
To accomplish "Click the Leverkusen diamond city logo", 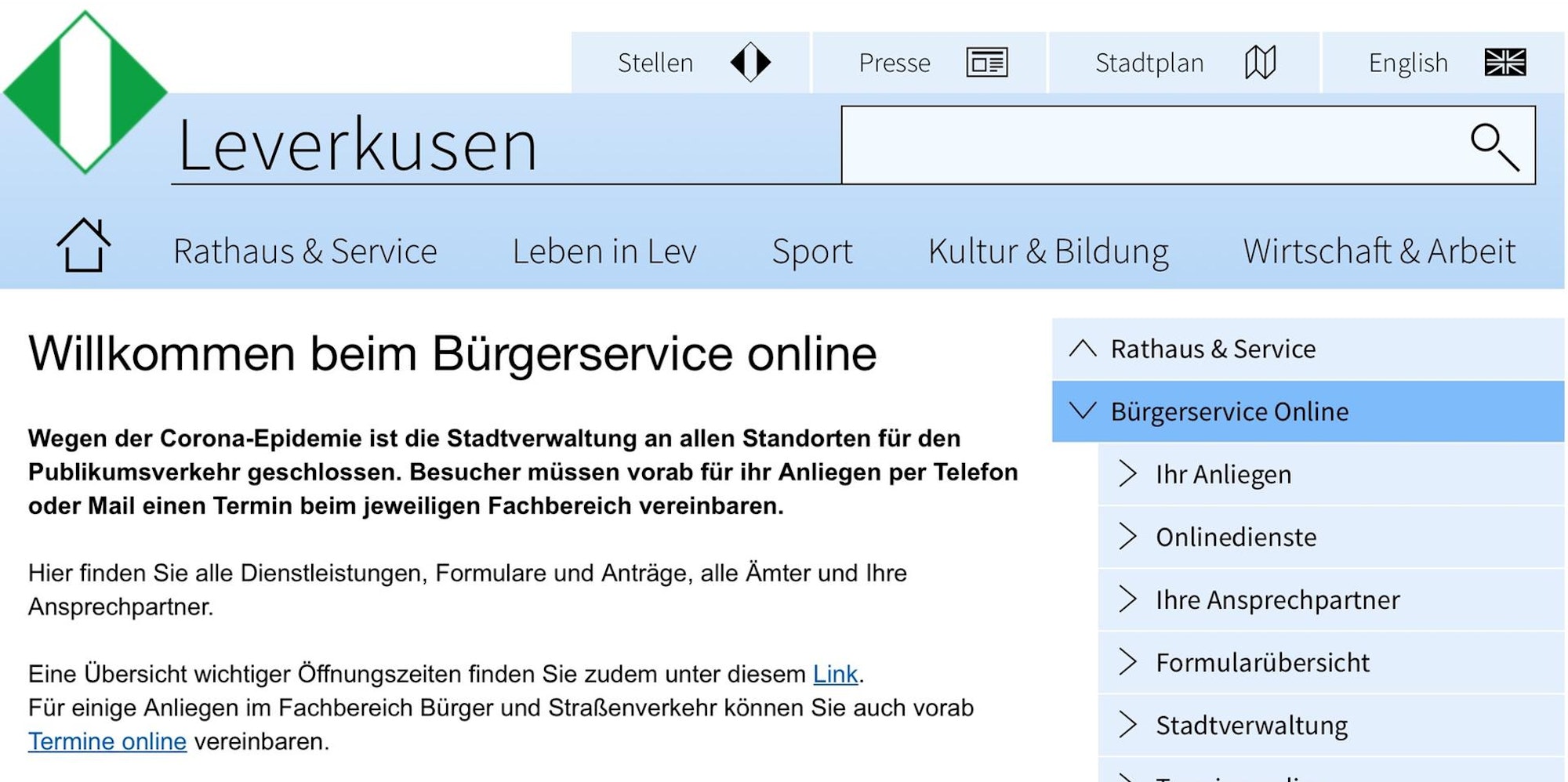I will (x=86, y=90).
